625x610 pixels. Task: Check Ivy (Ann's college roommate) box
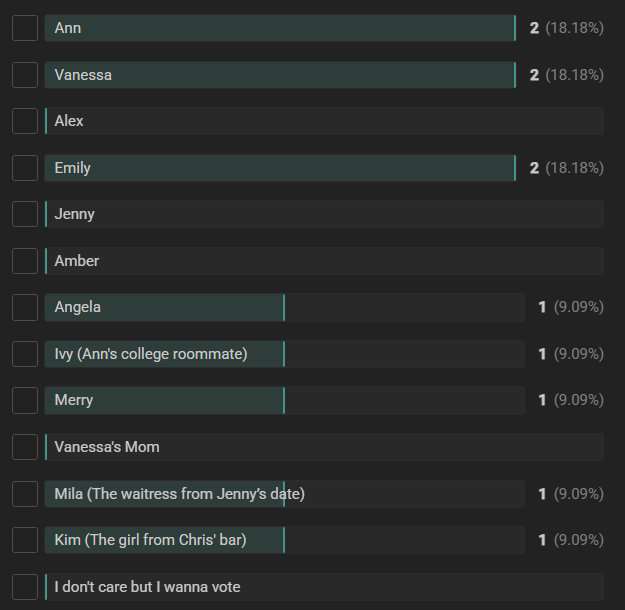(x=25, y=354)
